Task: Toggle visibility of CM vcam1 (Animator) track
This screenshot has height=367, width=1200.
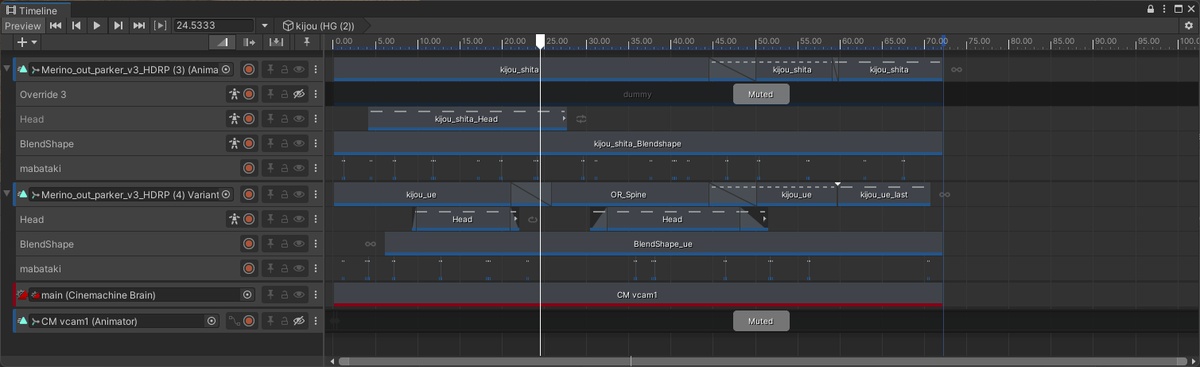Action: 298,321
